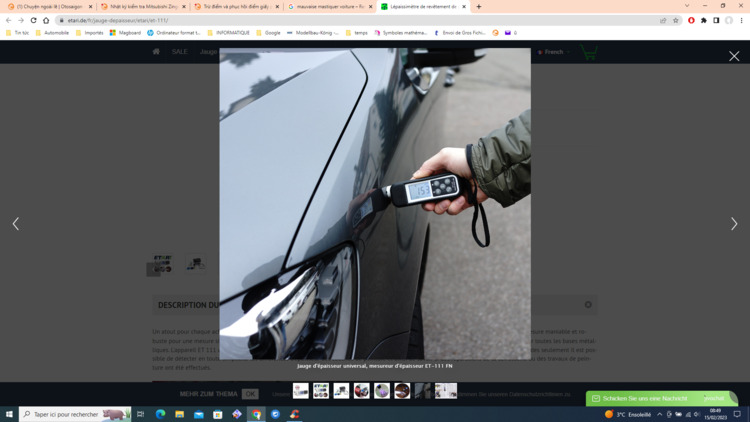Show the previous image with left arrow
Screen dimensions: 750x422
coord(16,223)
